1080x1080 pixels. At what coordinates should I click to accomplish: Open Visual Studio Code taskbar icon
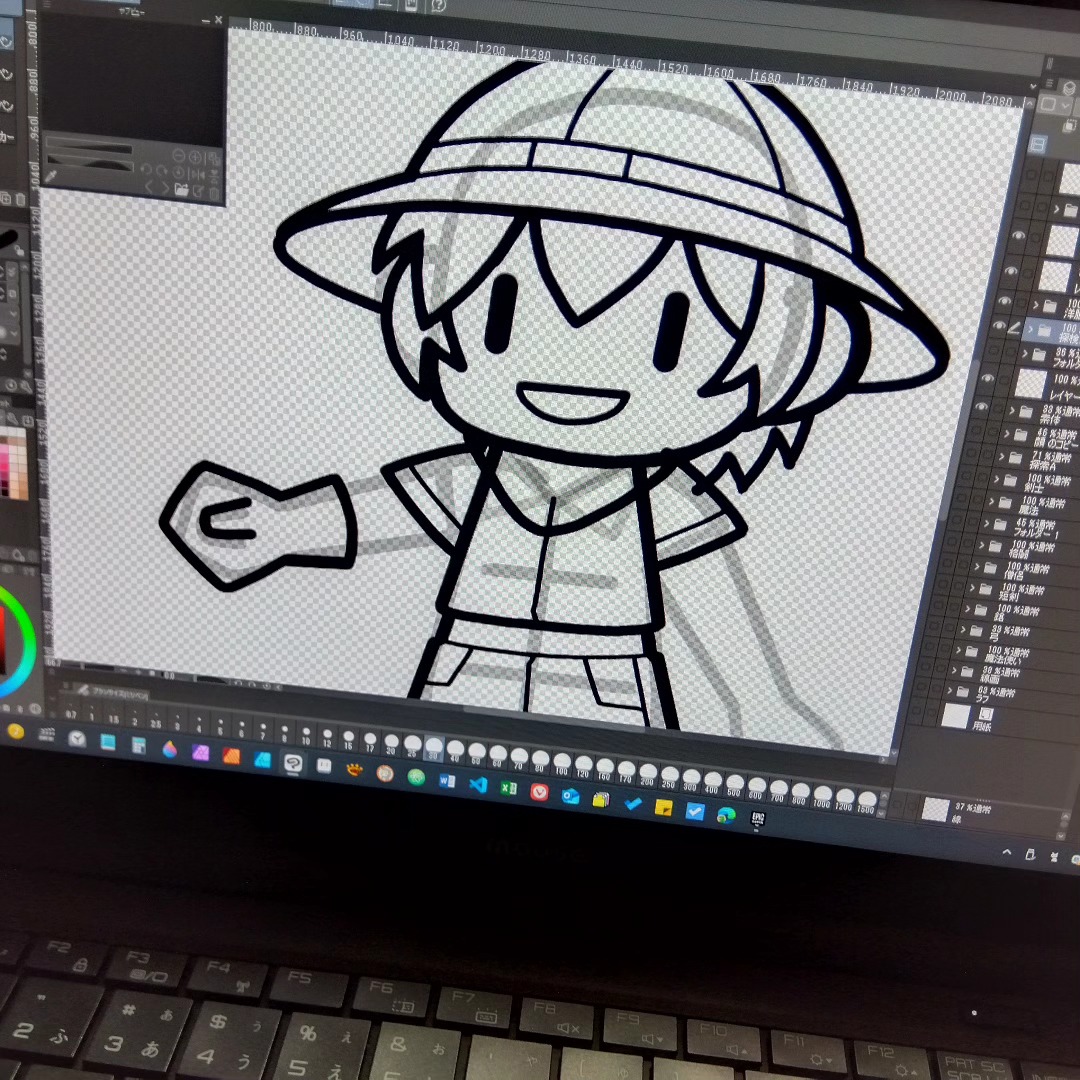pos(478,784)
